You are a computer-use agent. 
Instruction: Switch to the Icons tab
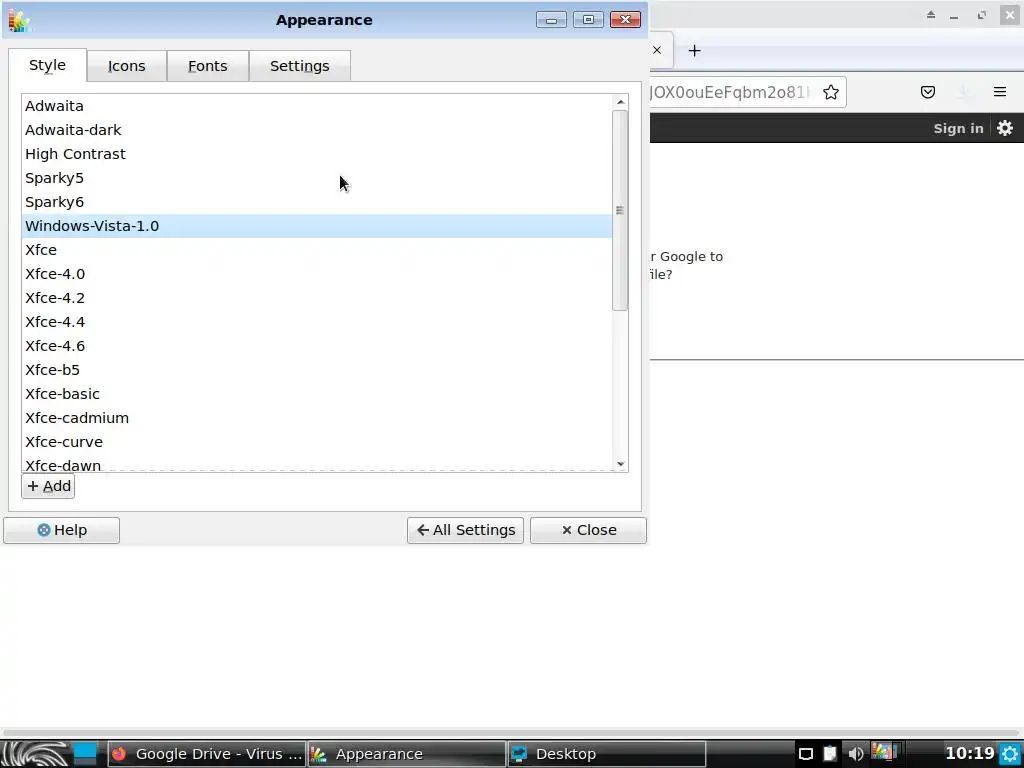pos(127,66)
